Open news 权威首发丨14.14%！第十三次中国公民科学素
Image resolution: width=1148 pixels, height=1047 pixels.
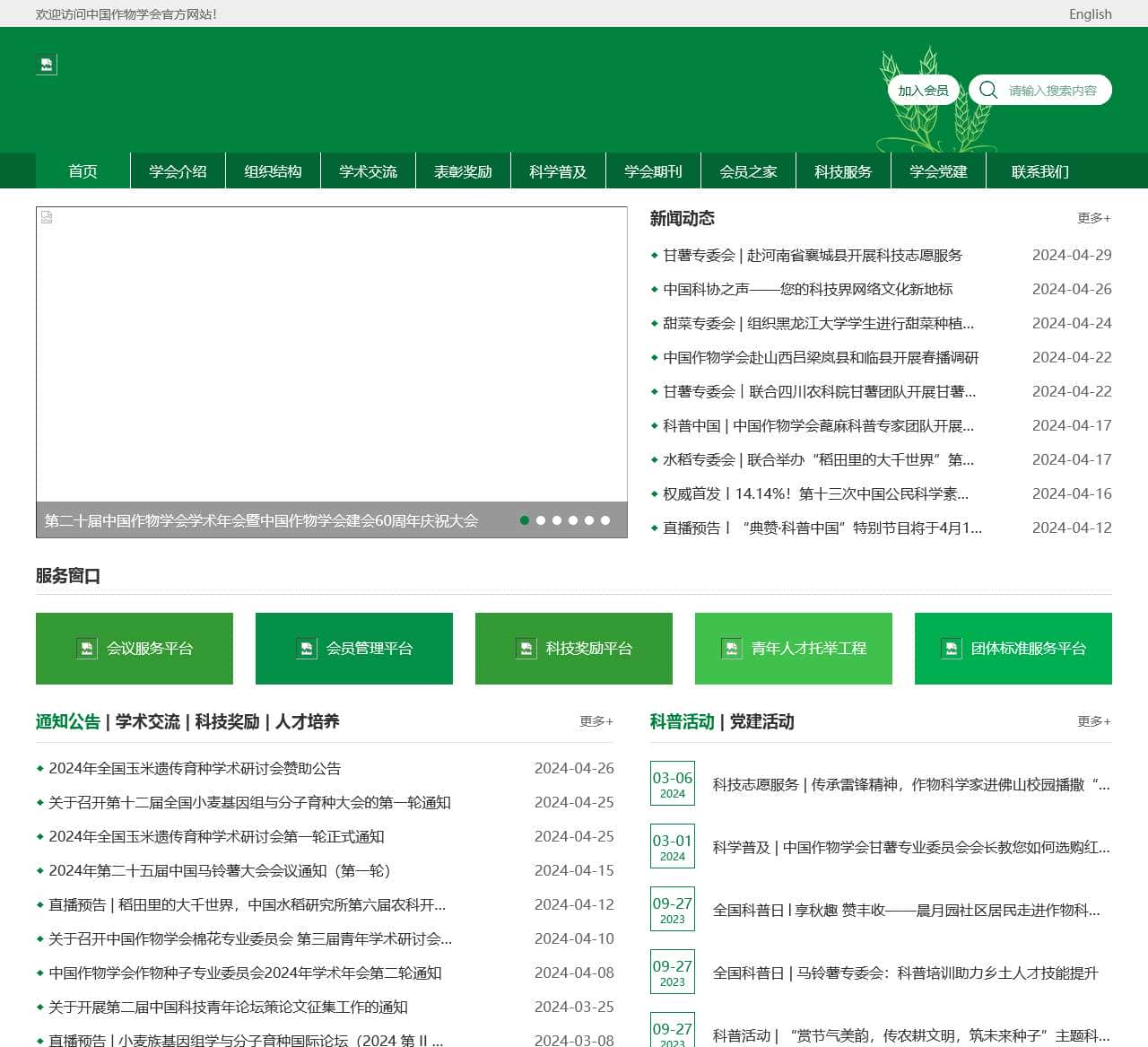pyautogui.click(x=815, y=493)
